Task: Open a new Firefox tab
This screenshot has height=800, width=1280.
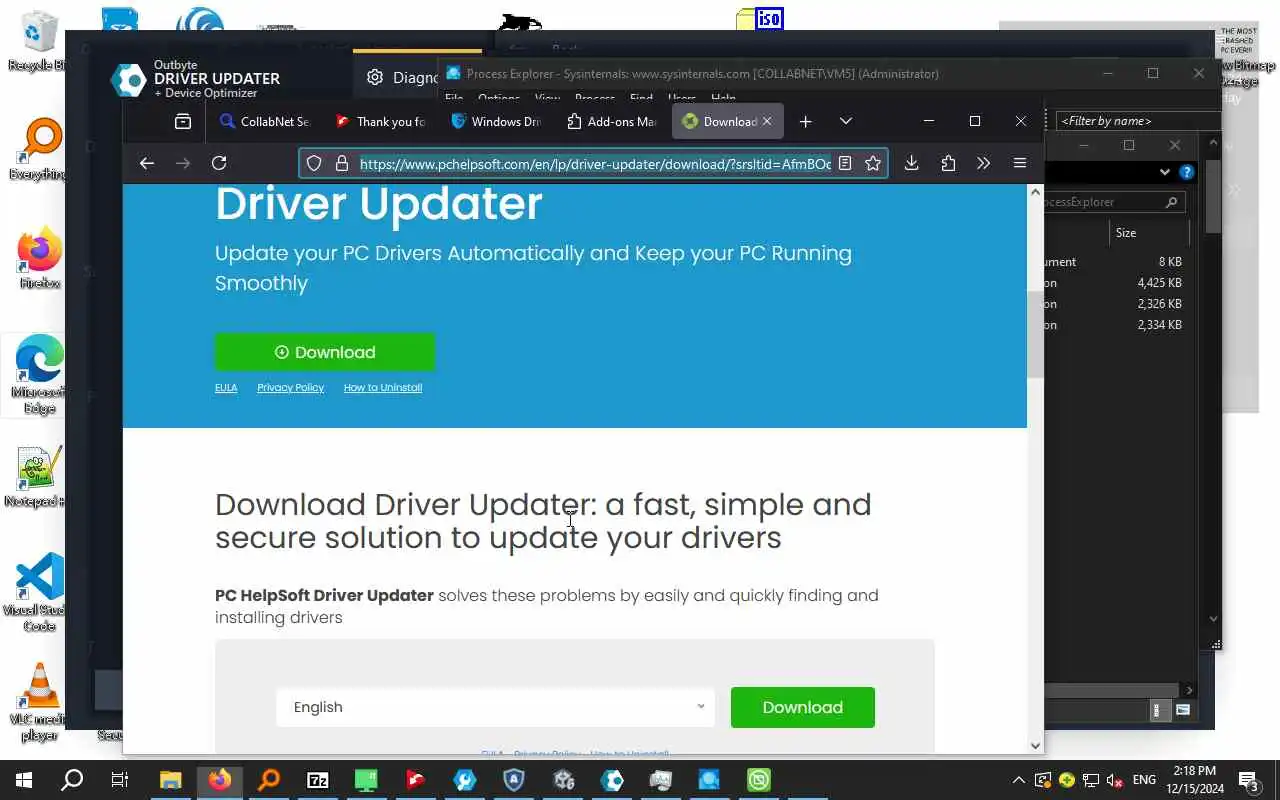Action: 805,121
